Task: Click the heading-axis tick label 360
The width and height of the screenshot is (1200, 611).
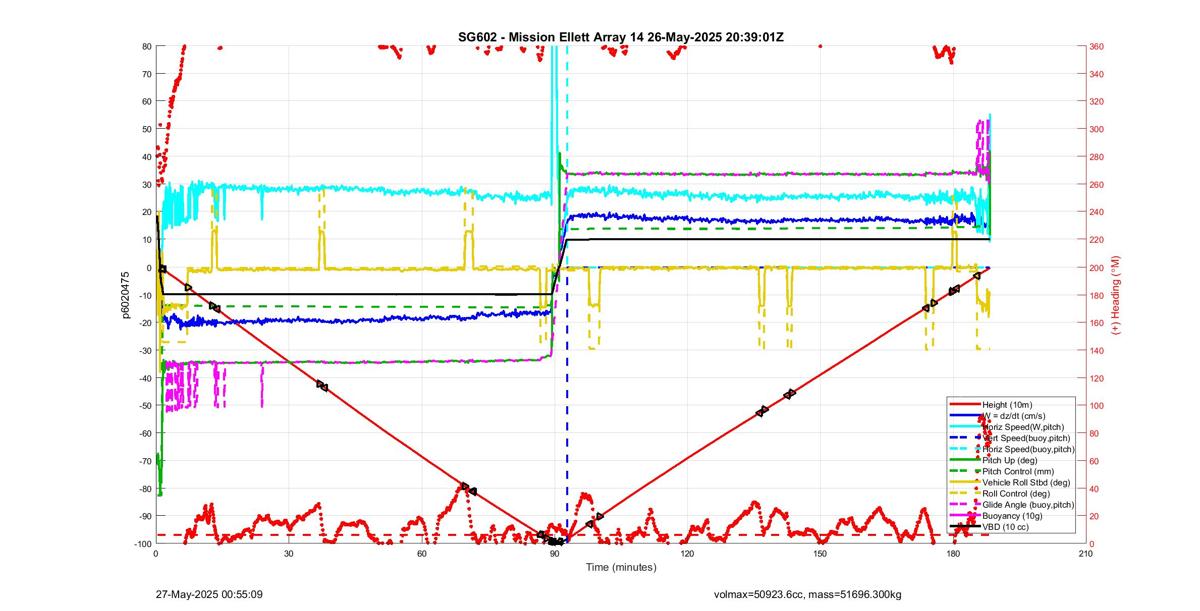Action: pyautogui.click(x=1099, y=46)
